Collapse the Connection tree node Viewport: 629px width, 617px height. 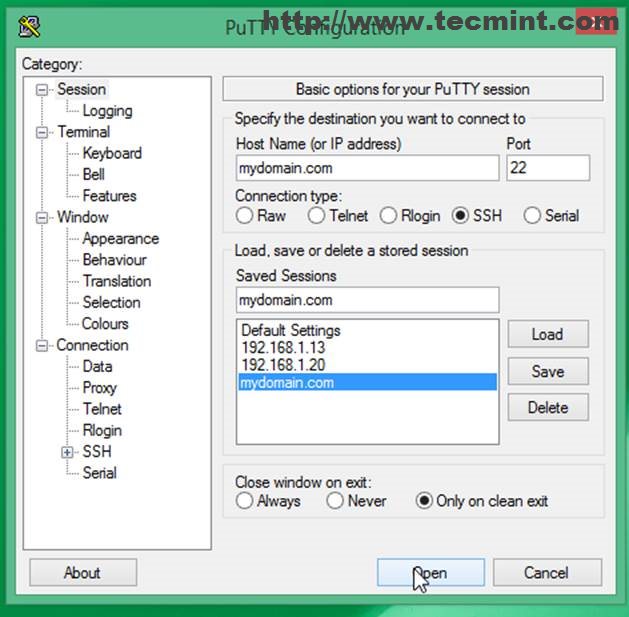[42, 346]
